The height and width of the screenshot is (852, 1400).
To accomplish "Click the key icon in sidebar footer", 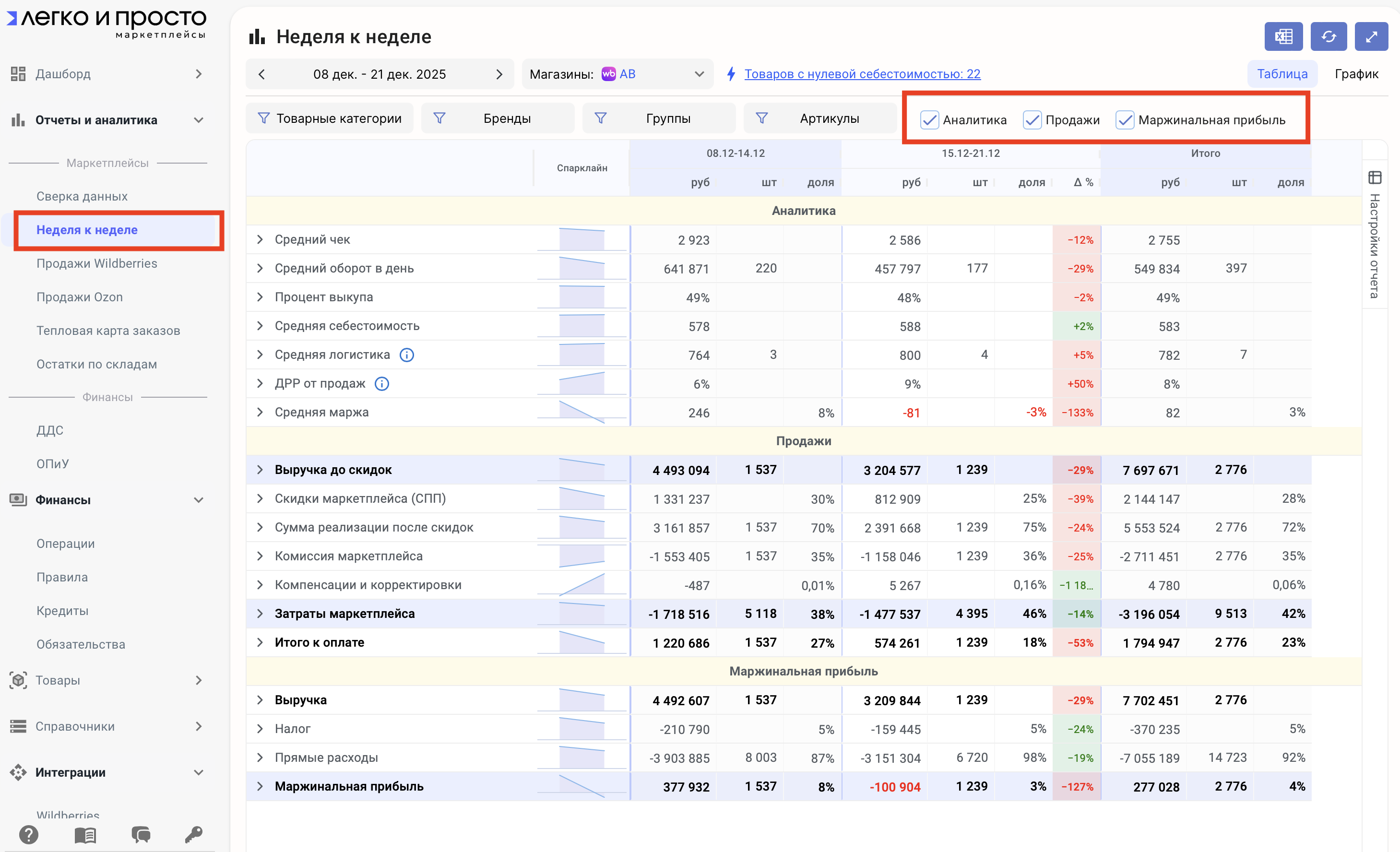I will 193,834.
